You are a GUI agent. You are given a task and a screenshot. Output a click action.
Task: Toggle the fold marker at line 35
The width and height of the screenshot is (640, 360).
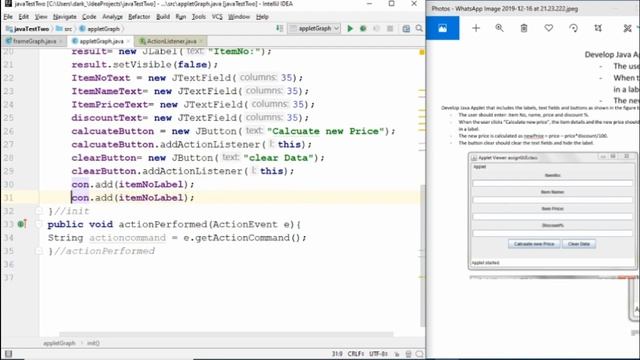click(x=39, y=251)
